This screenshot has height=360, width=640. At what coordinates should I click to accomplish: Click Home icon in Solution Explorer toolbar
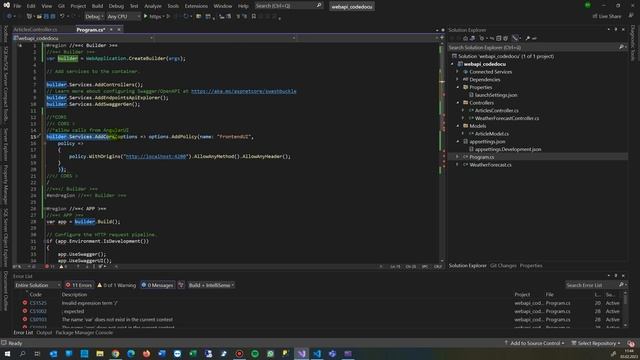465,38
